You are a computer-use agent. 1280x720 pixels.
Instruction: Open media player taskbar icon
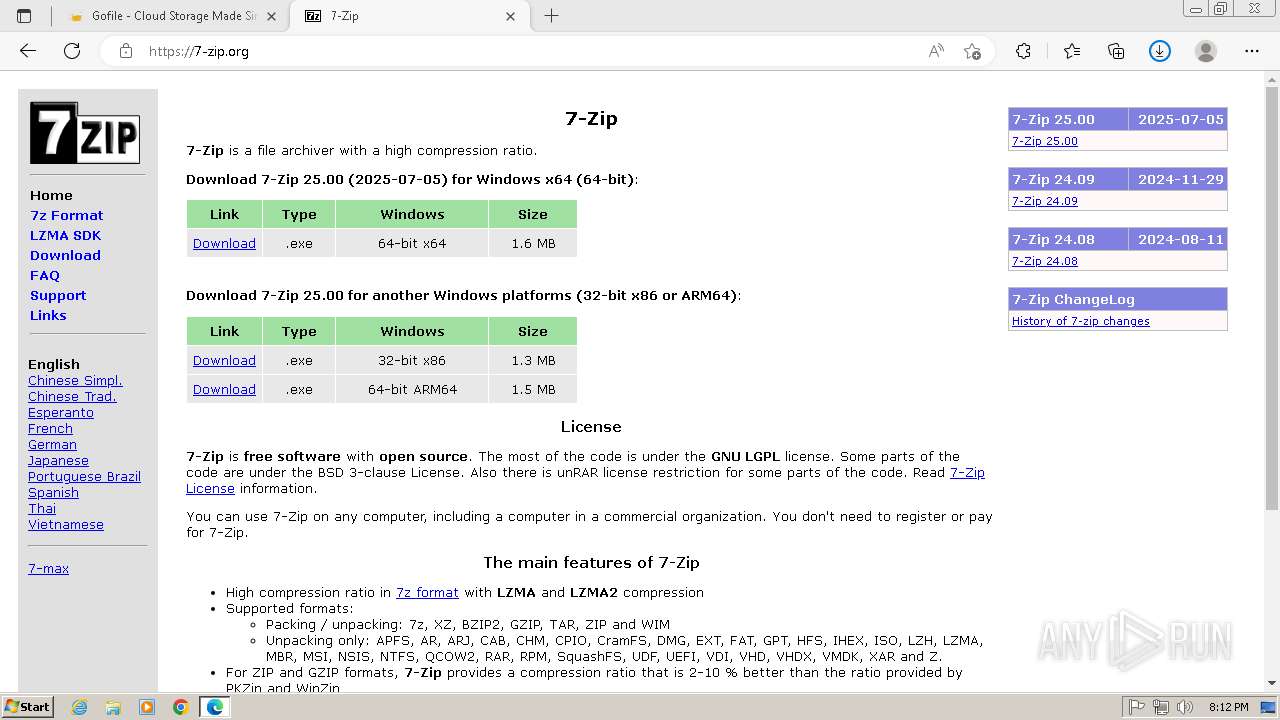[147, 707]
